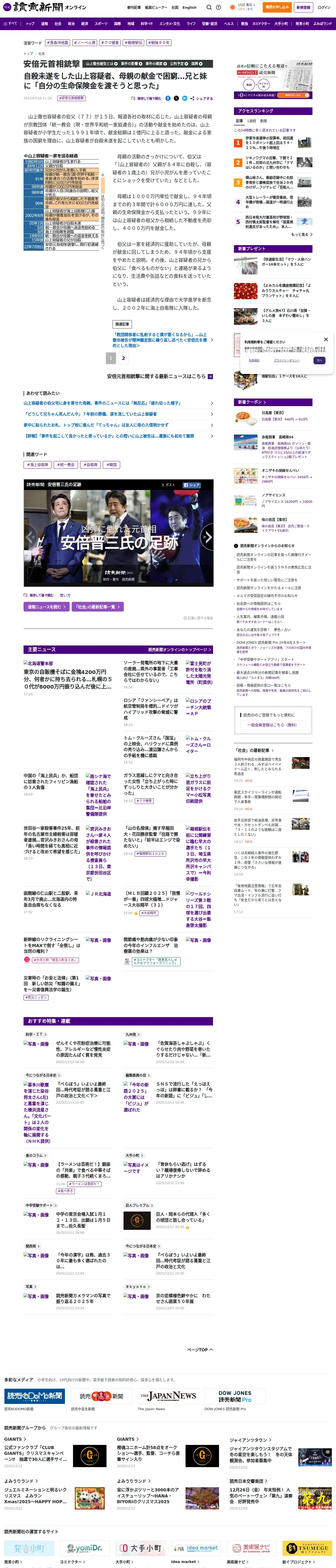336x1568 pixels.
Task: Open 安倍元首相銃撃に関する最新ニュースはこちら arrow link
Action: pos(160,376)
